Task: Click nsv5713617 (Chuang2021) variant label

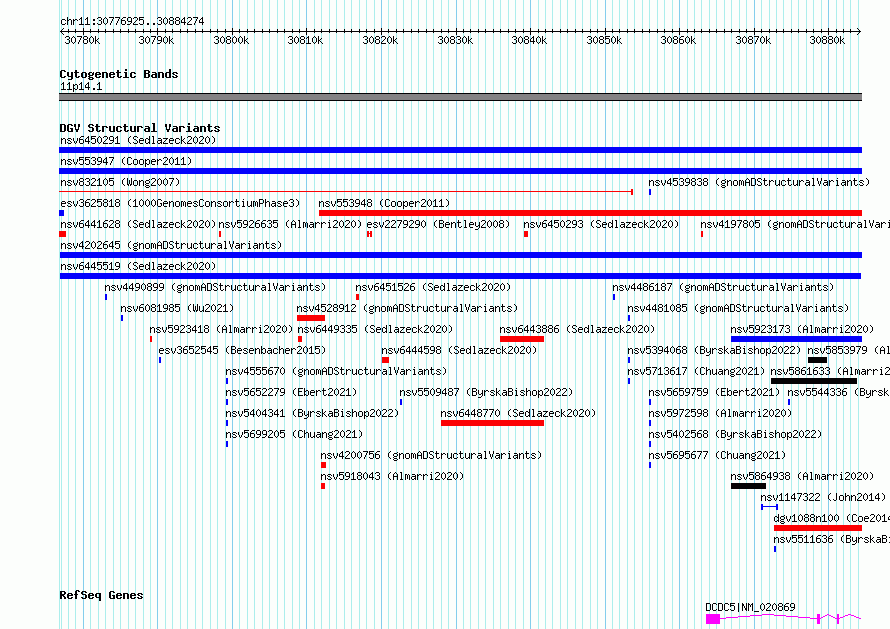Action: pyautogui.click(x=696, y=371)
